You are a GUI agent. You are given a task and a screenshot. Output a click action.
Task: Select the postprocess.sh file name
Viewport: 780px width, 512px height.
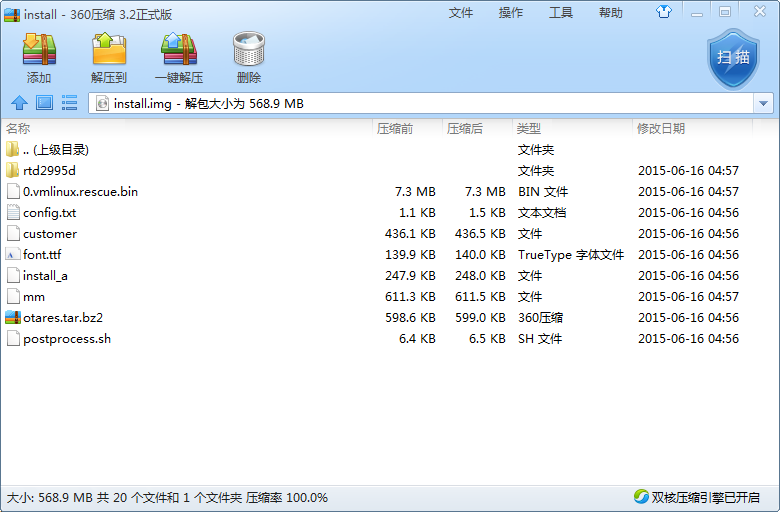coord(67,339)
